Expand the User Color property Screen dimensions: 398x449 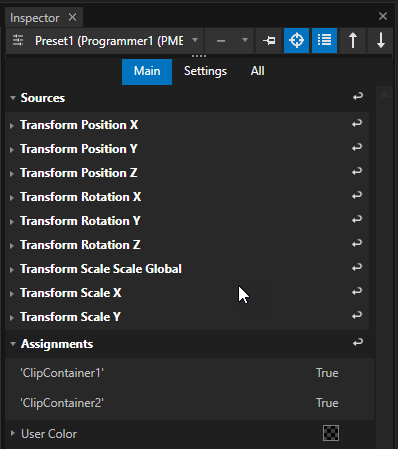click(12, 433)
